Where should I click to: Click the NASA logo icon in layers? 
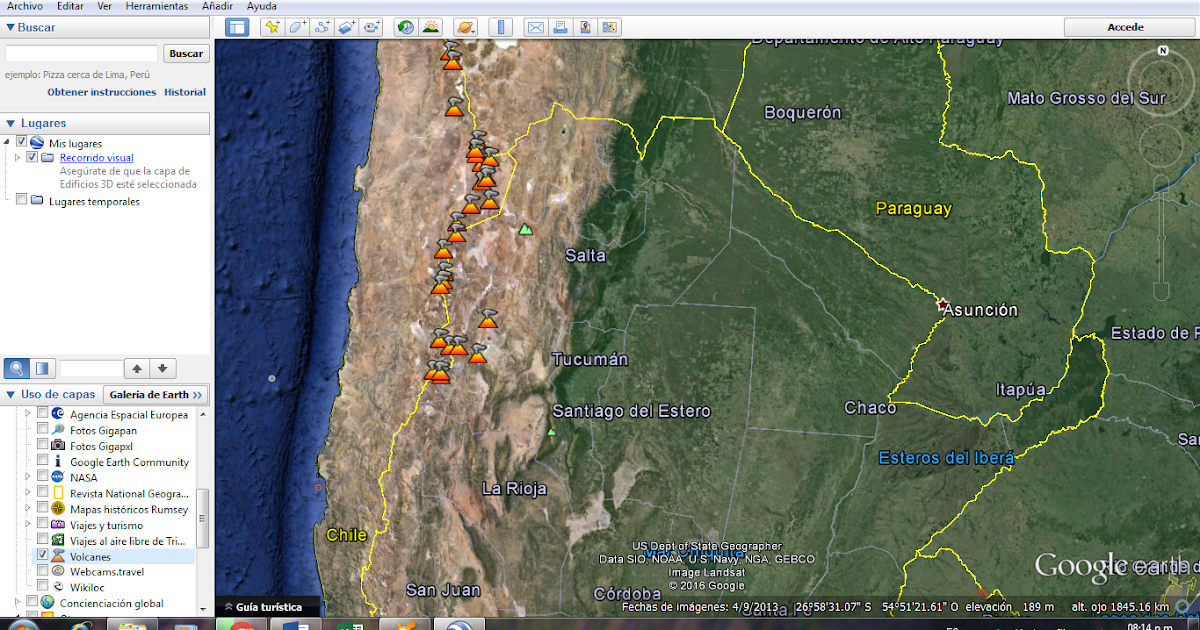coord(58,478)
